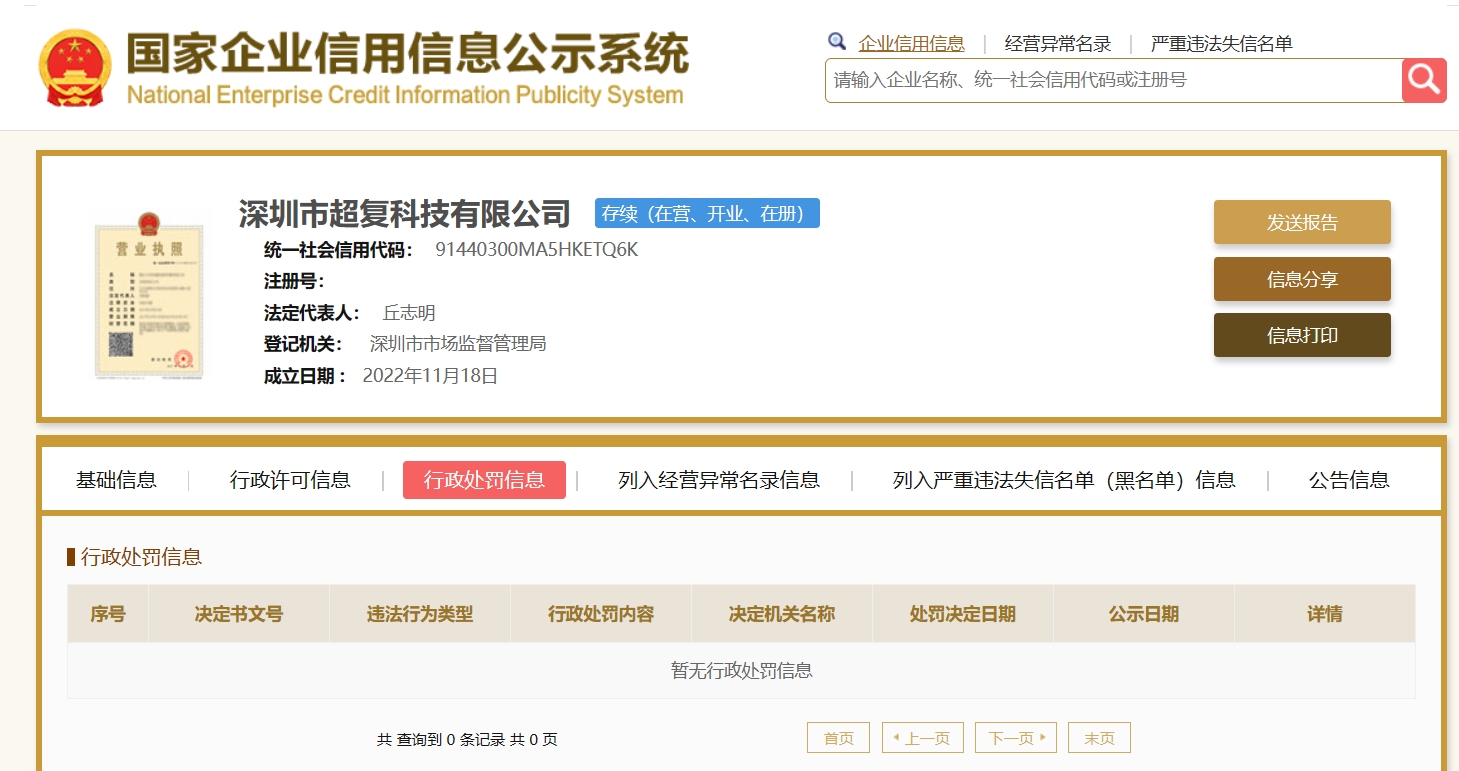
Task: Click the 信息打印 button
Action: point(1302,335)
